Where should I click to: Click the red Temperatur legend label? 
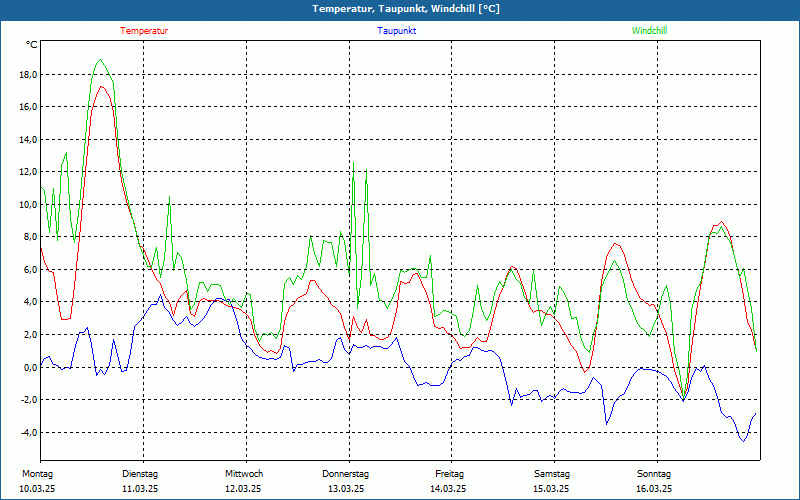tap(144, 31)
